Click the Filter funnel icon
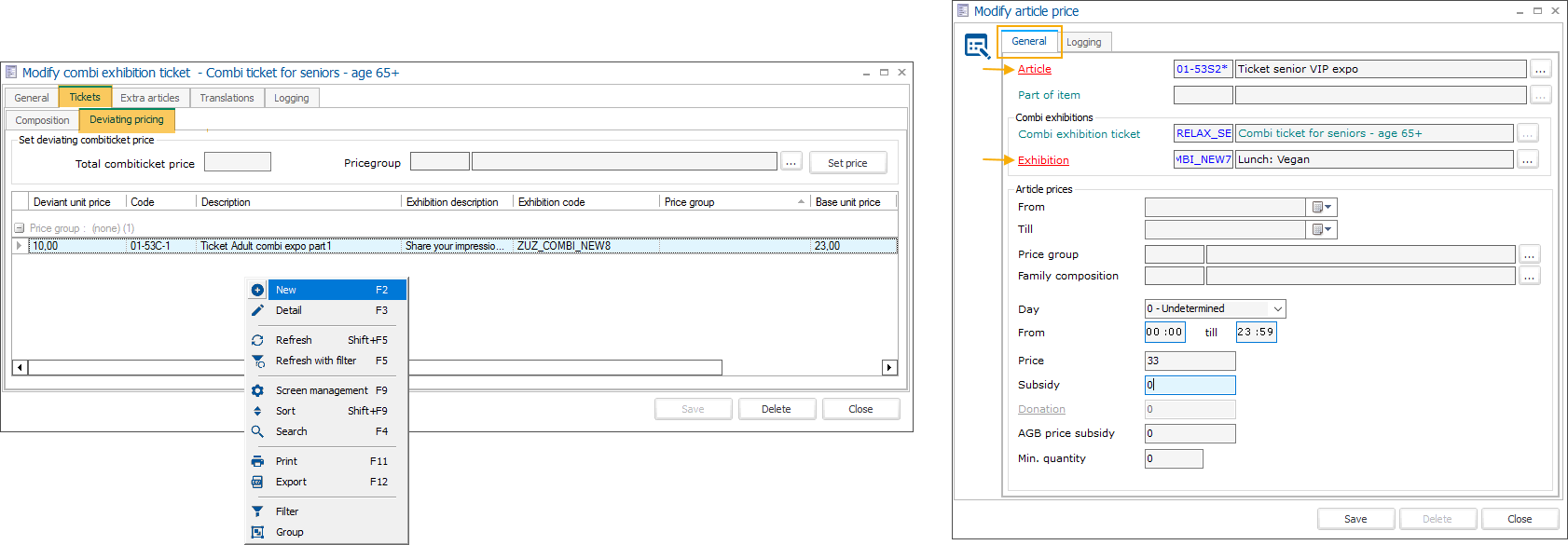This screenshot has width=1568, height=545. 257,511
